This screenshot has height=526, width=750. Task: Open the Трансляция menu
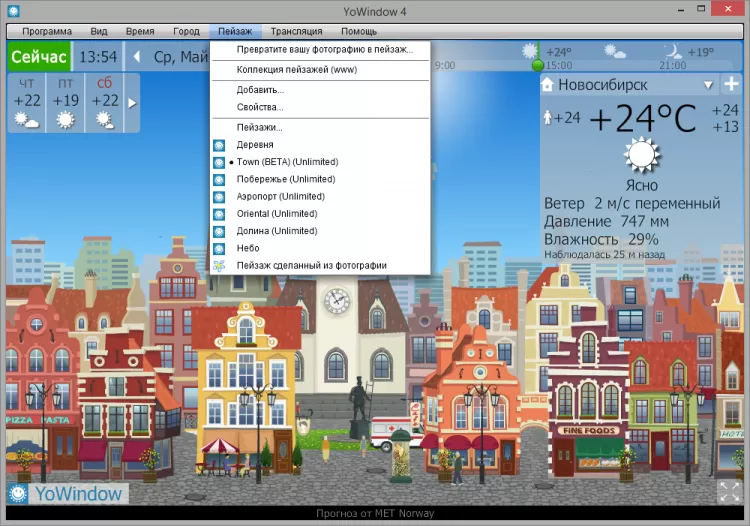(297, 32)
